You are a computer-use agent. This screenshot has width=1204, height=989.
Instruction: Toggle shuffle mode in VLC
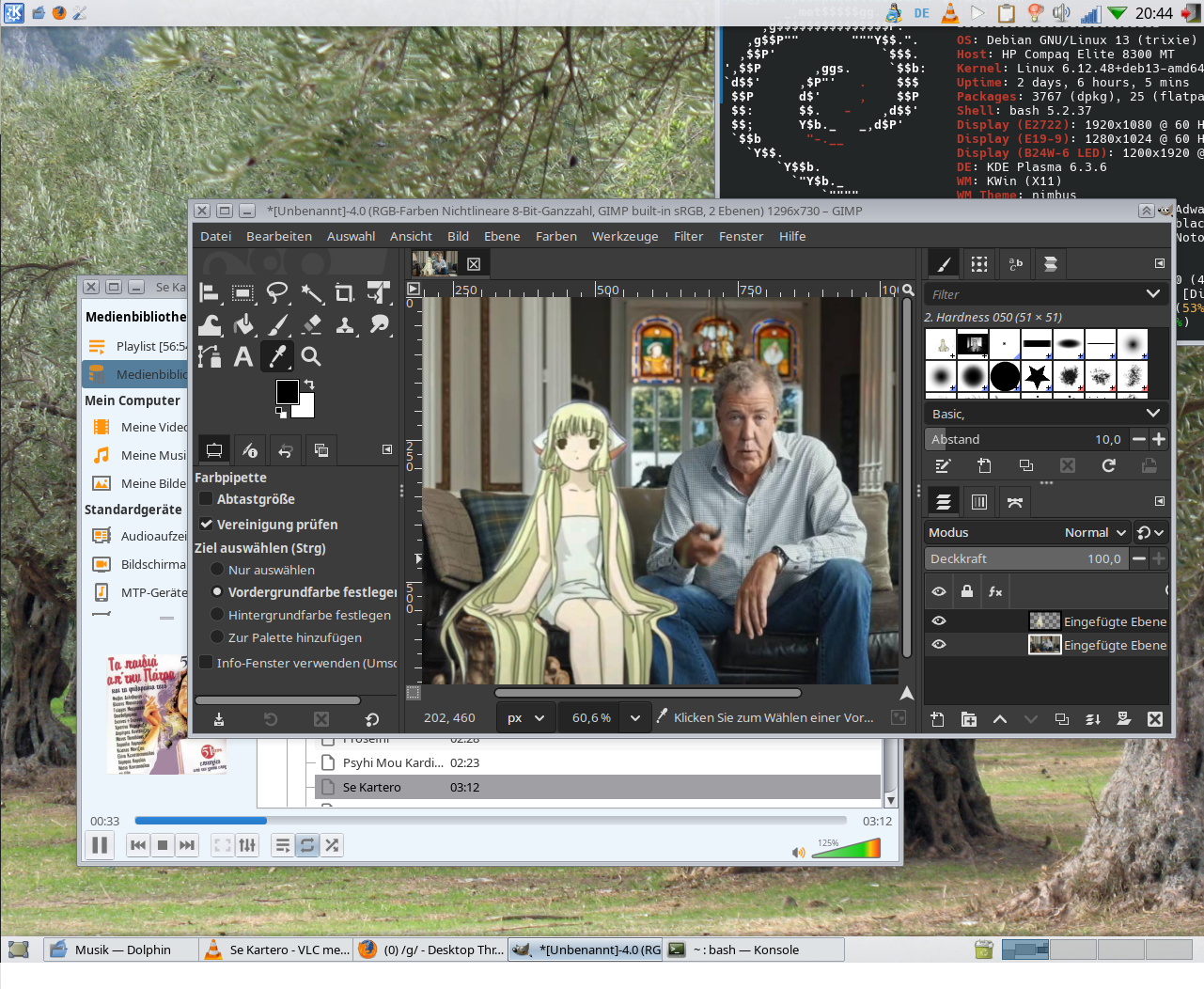tap(332, 845)
